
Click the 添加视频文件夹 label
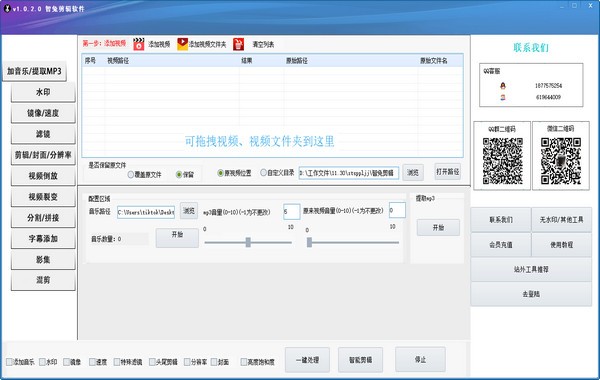(208, 44)
